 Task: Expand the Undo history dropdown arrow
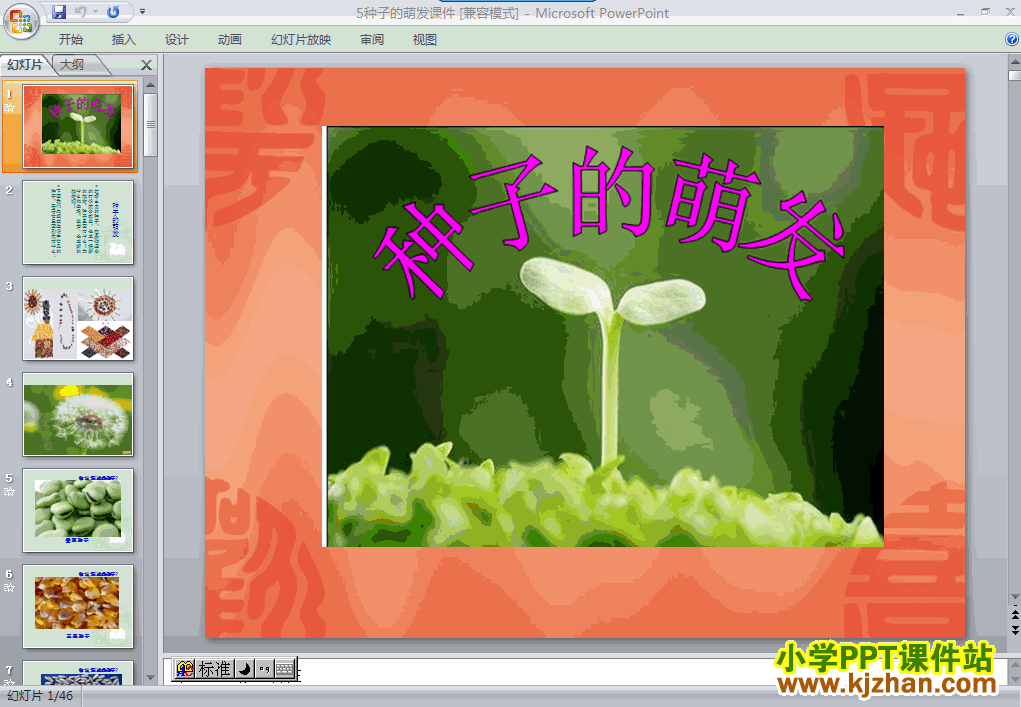[95, 12]
